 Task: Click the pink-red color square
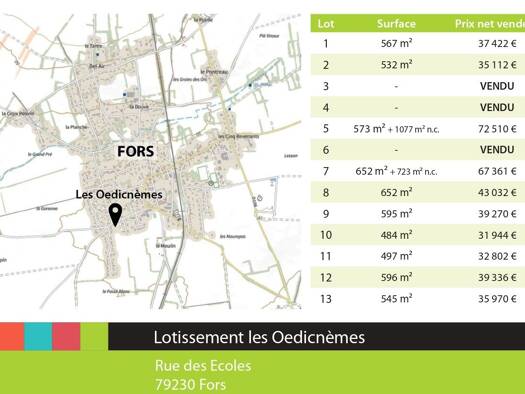click(66, 336)
